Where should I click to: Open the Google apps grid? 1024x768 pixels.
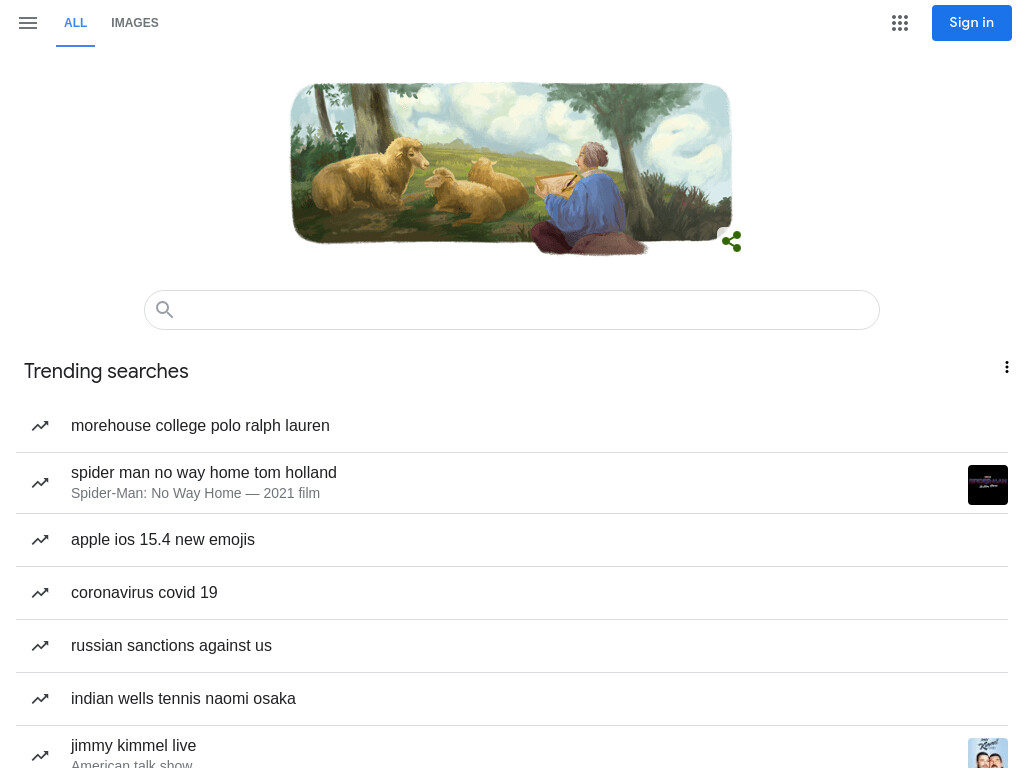tap(900, 23)
